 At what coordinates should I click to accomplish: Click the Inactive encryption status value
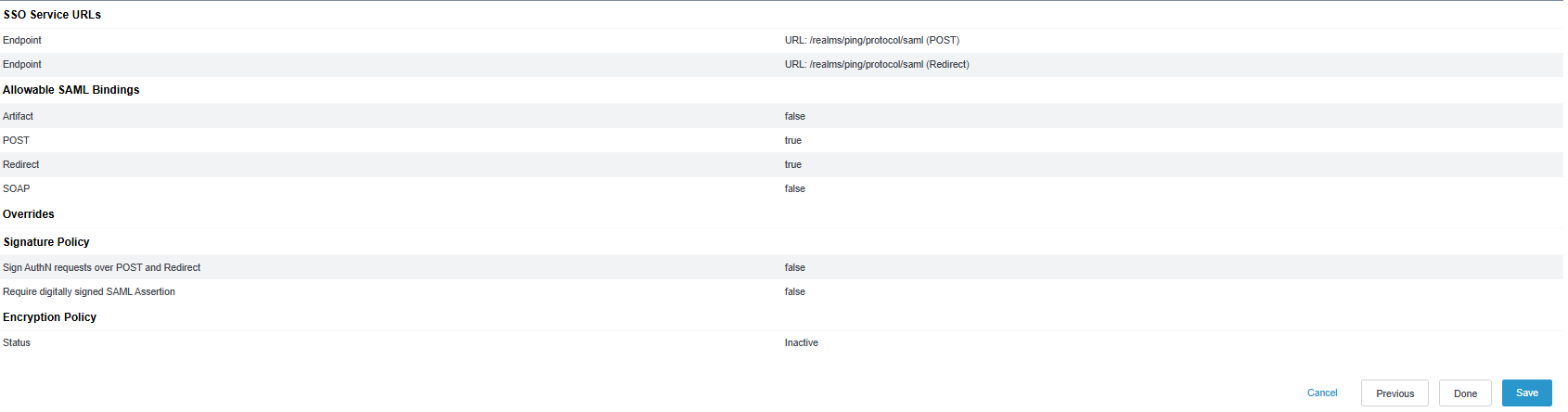801,342
